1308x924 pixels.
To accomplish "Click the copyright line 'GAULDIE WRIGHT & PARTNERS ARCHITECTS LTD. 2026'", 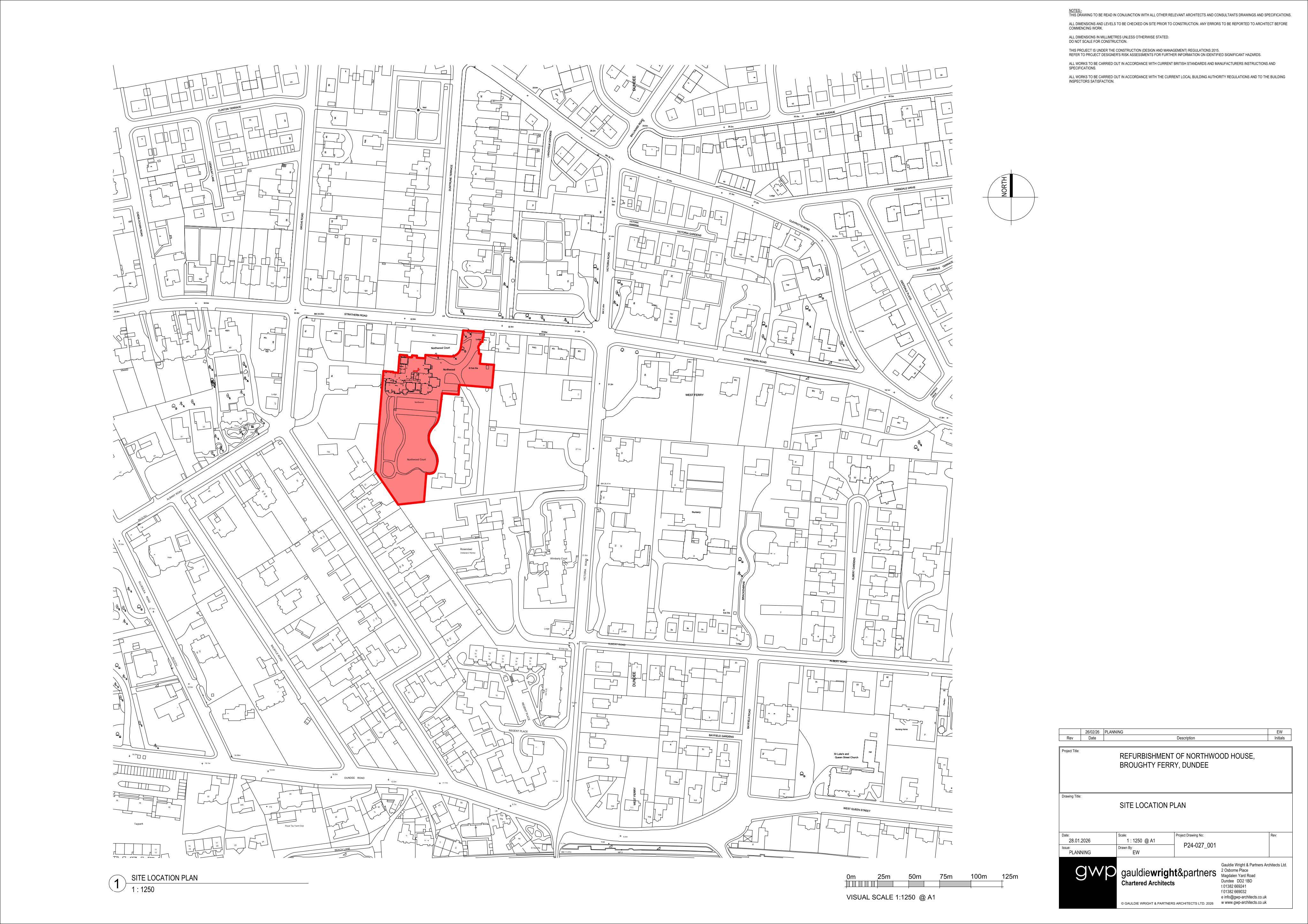I will click(x=1168, y=904).
